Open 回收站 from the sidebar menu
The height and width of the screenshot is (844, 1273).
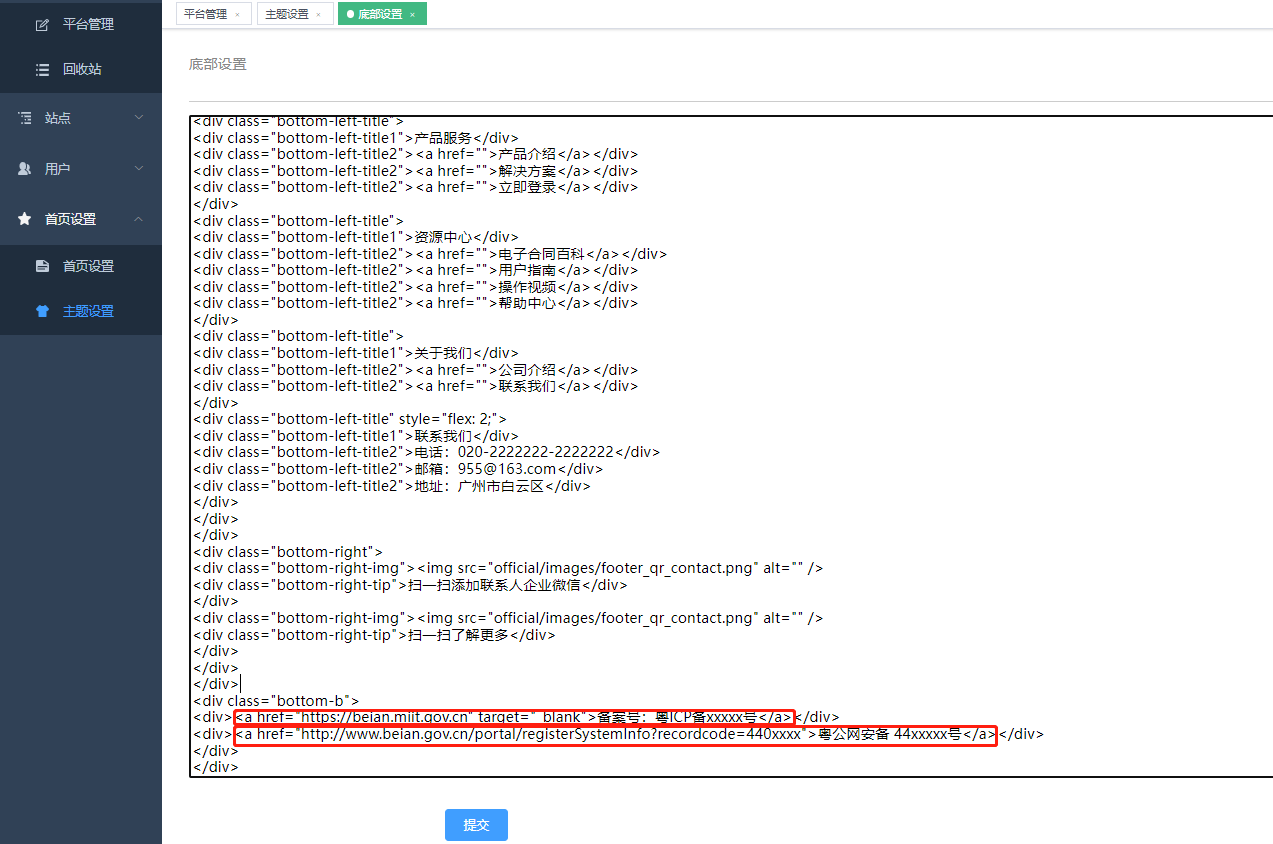coord(82,70)
